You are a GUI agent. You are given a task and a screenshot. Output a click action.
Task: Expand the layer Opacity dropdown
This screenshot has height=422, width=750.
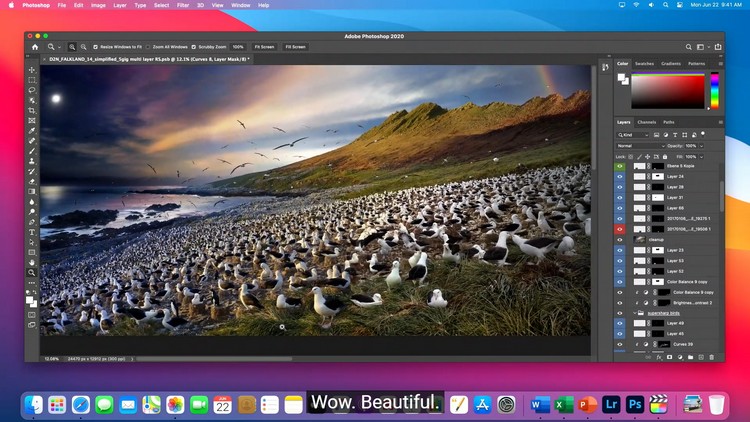(703, 146)
